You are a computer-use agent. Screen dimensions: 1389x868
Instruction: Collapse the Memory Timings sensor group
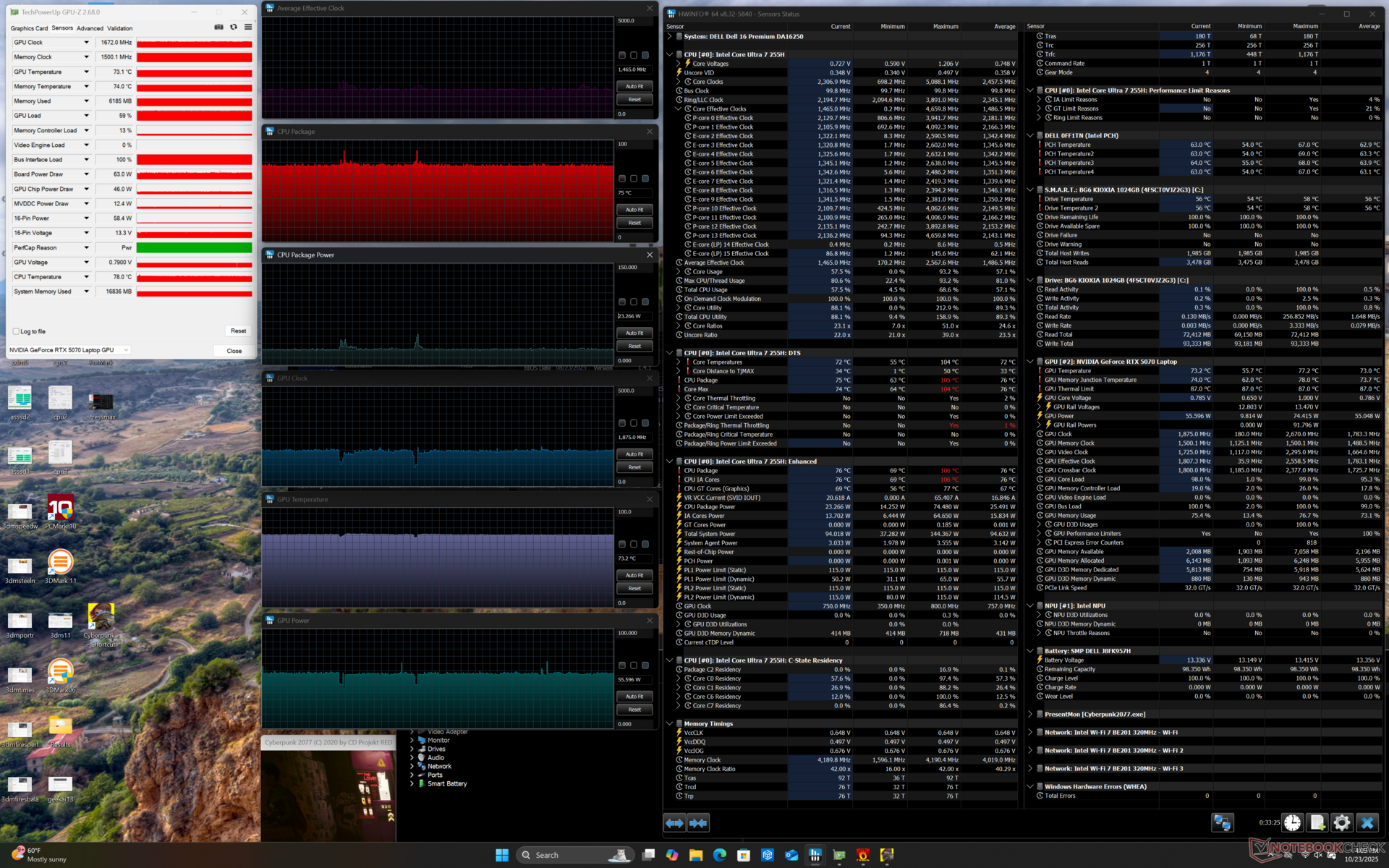click(669, 723)
